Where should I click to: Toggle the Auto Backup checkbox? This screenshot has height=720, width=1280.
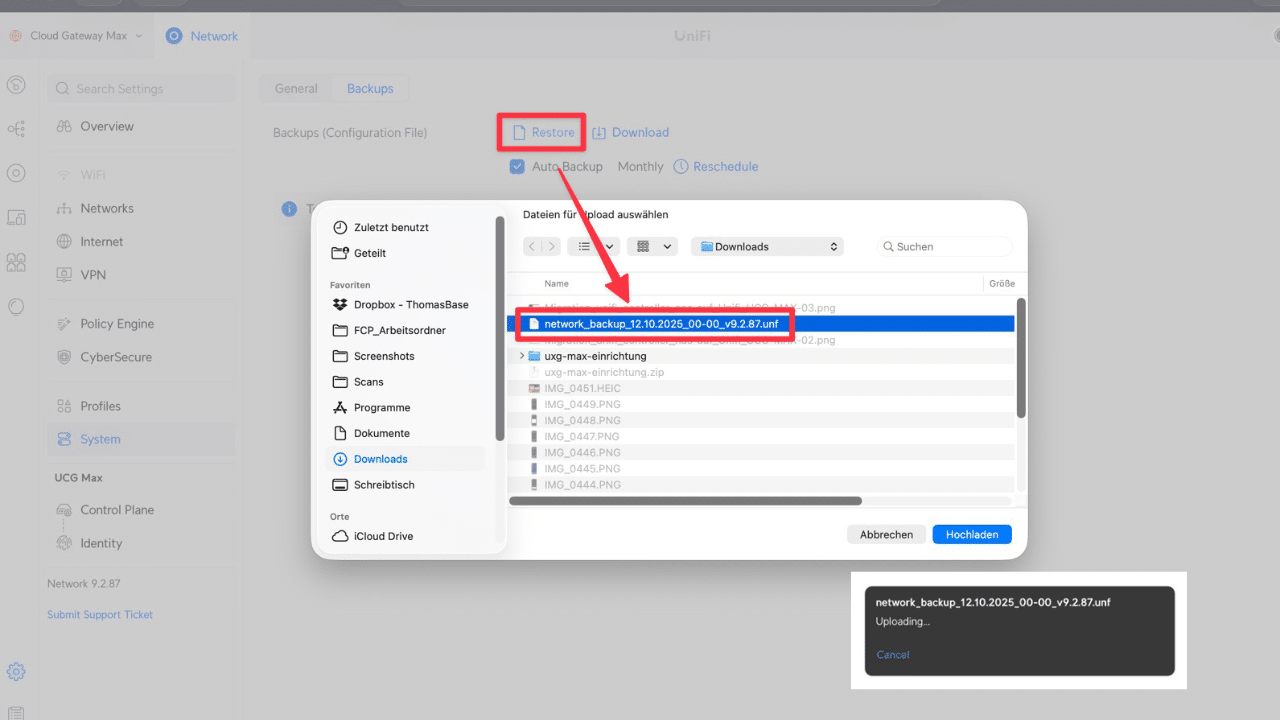517,166
